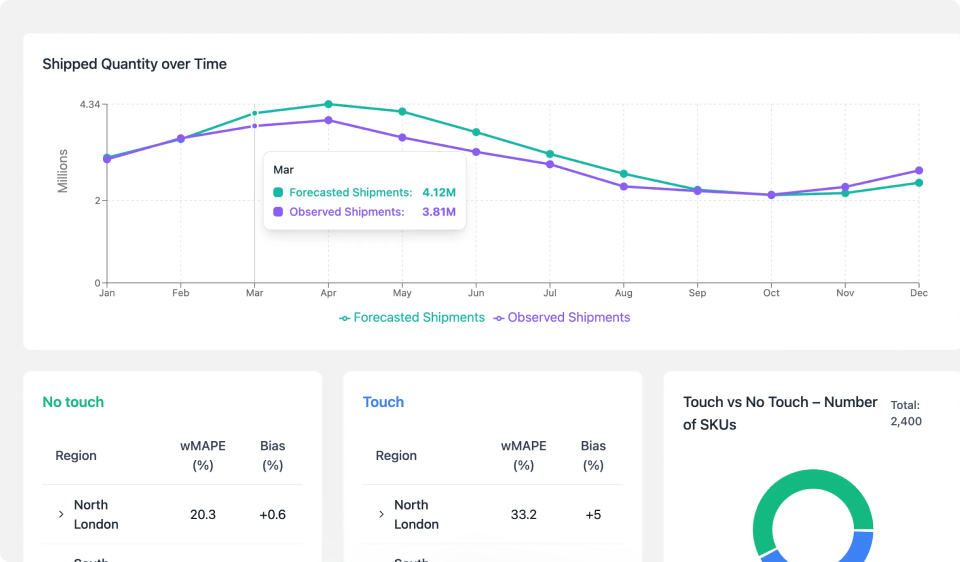
Task: Sort by wMAPE column in No touch table
Action: tap(203, 455)
